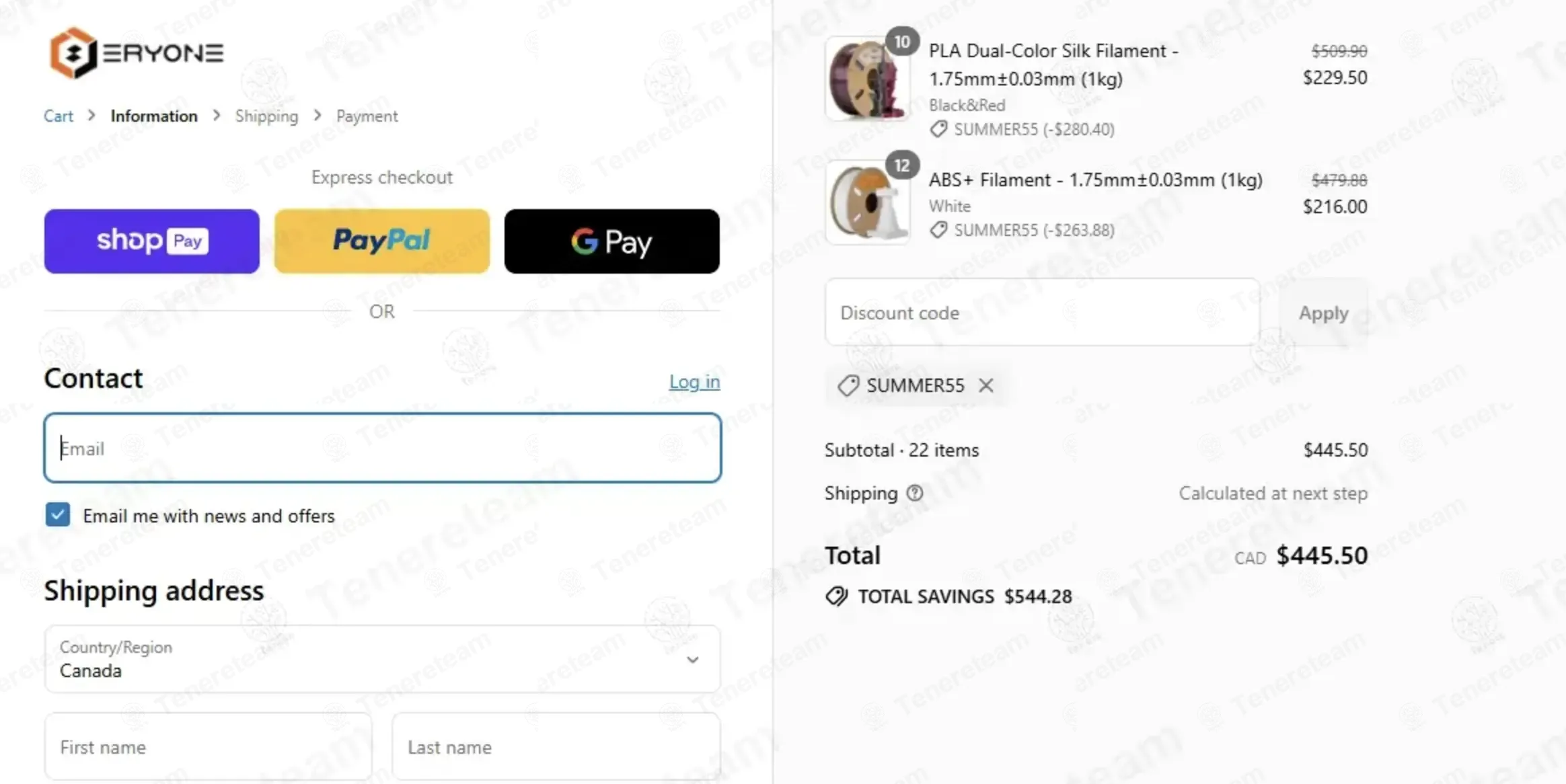The width and height of the screenshot is (1566, 784).
Task: Select the Shipping breadcrumb step
Action: pos(266,116)
